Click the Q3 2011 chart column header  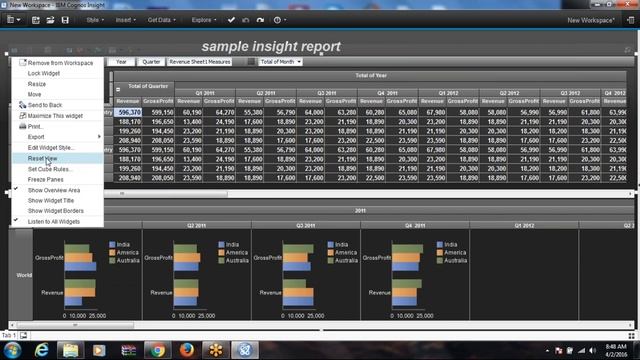click(306, 225)
